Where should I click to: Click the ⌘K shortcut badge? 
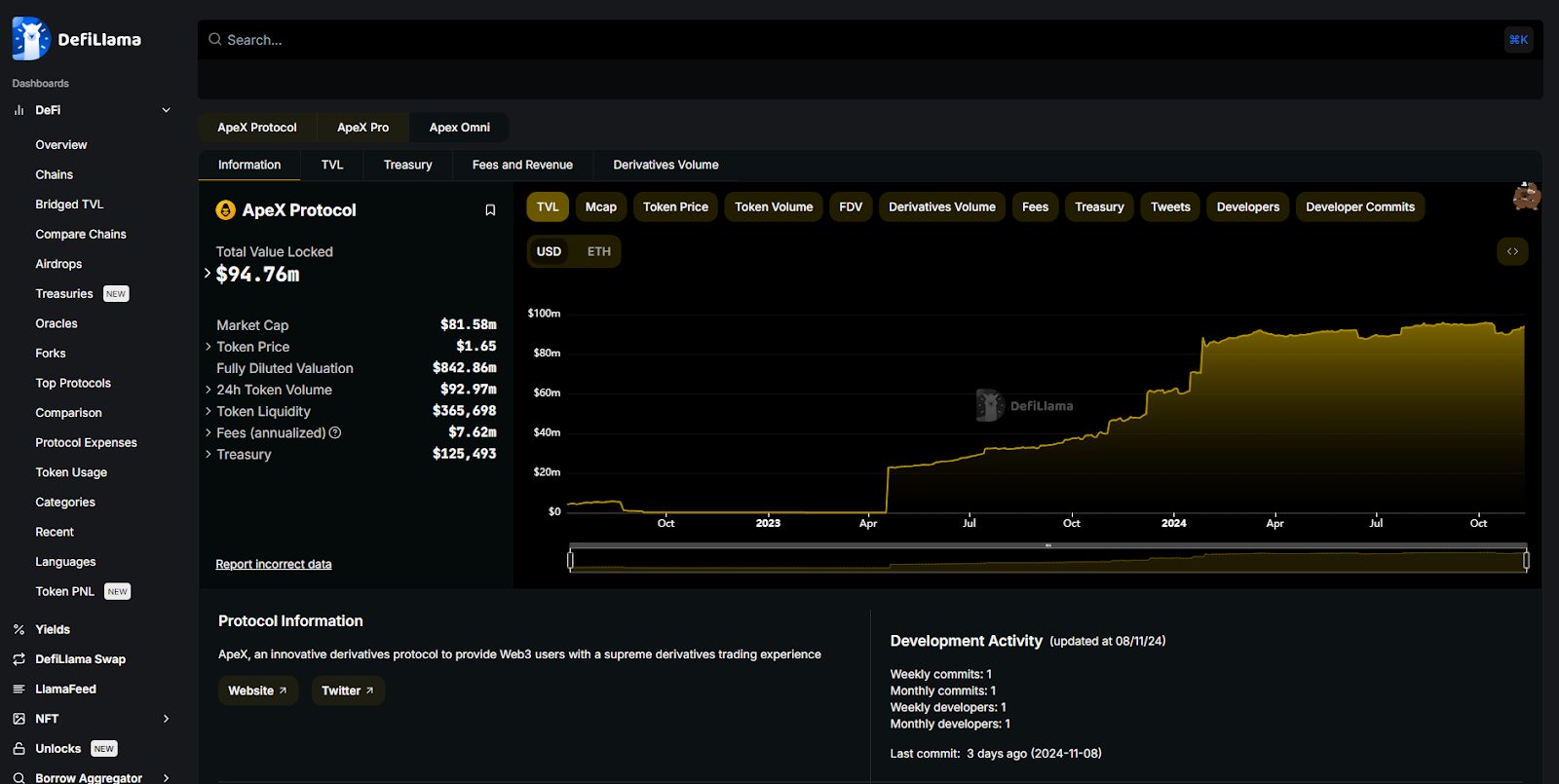(1518, 40)
